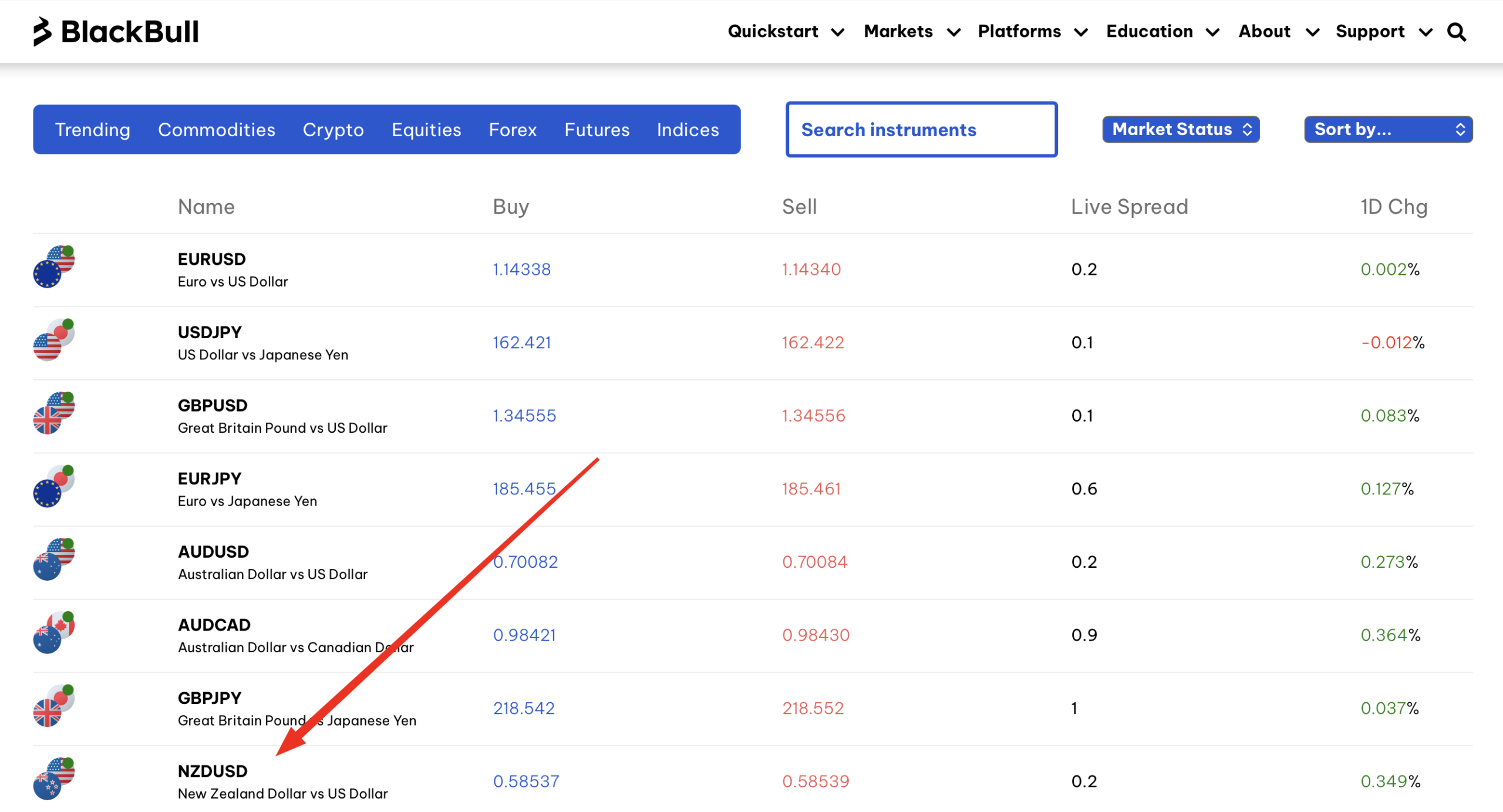Click GBPJPY buy price 218.542
The image size is (1503, 812).
[x=524, y=708]
